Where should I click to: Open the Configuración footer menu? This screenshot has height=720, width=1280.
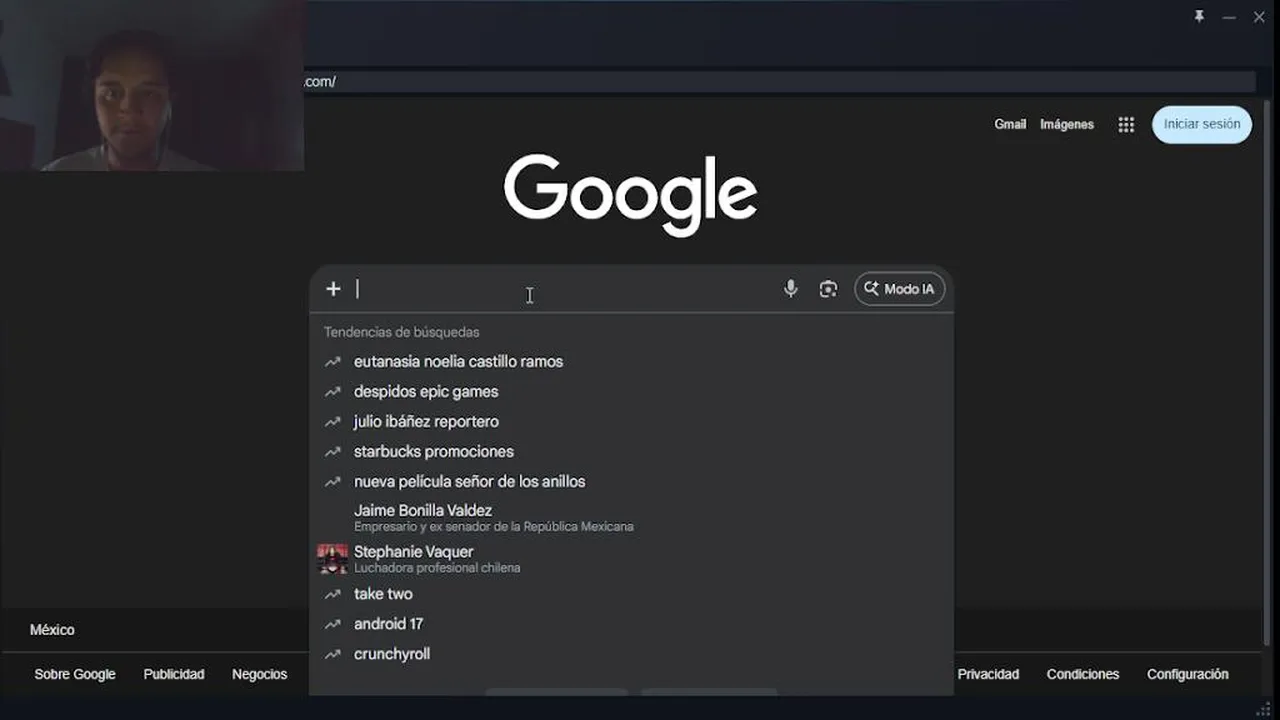point(1187,675)
